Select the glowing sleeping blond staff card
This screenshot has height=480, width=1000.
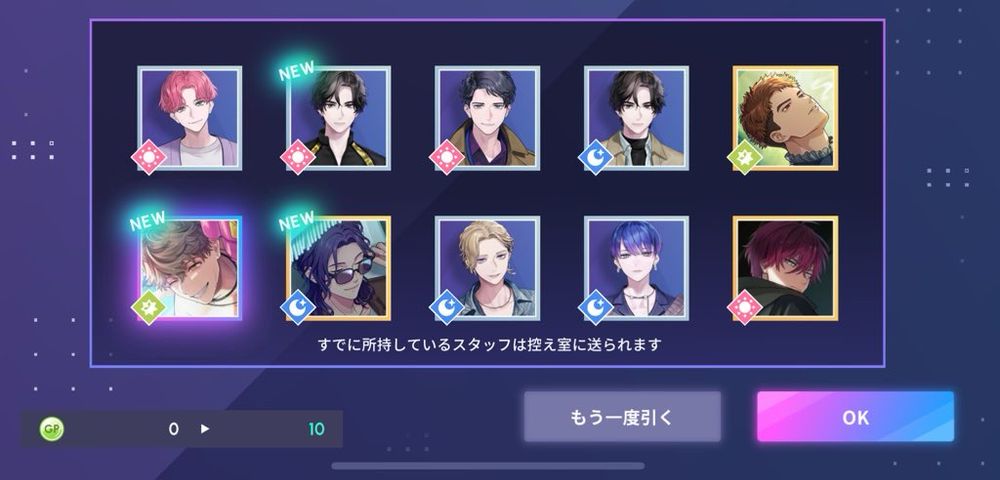(189, 268)
